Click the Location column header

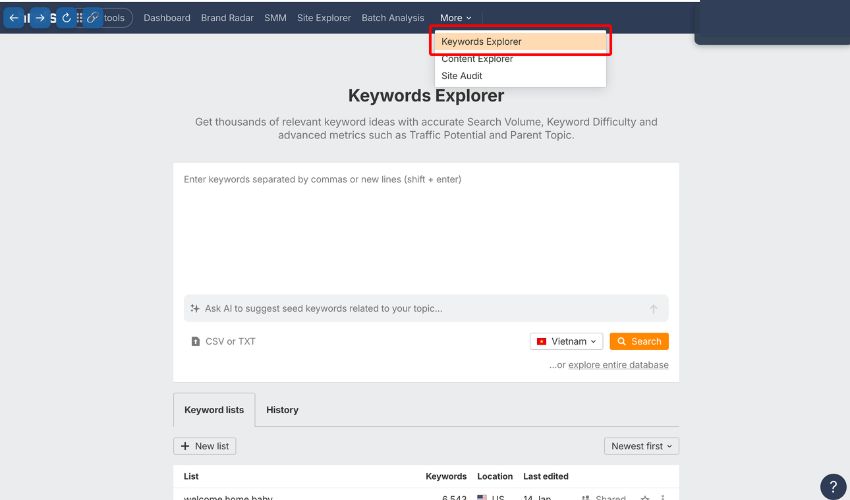(494, 476)
